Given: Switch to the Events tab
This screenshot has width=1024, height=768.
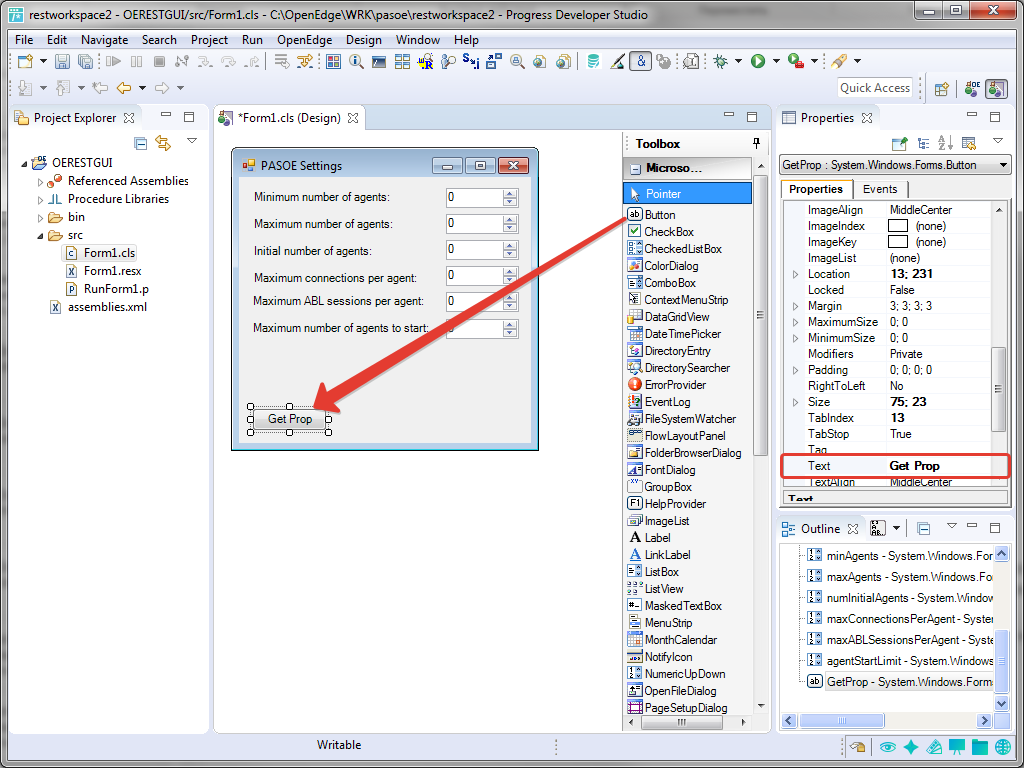Looking at the screenshot, I should pyautogui.click(x=880, y=189).
